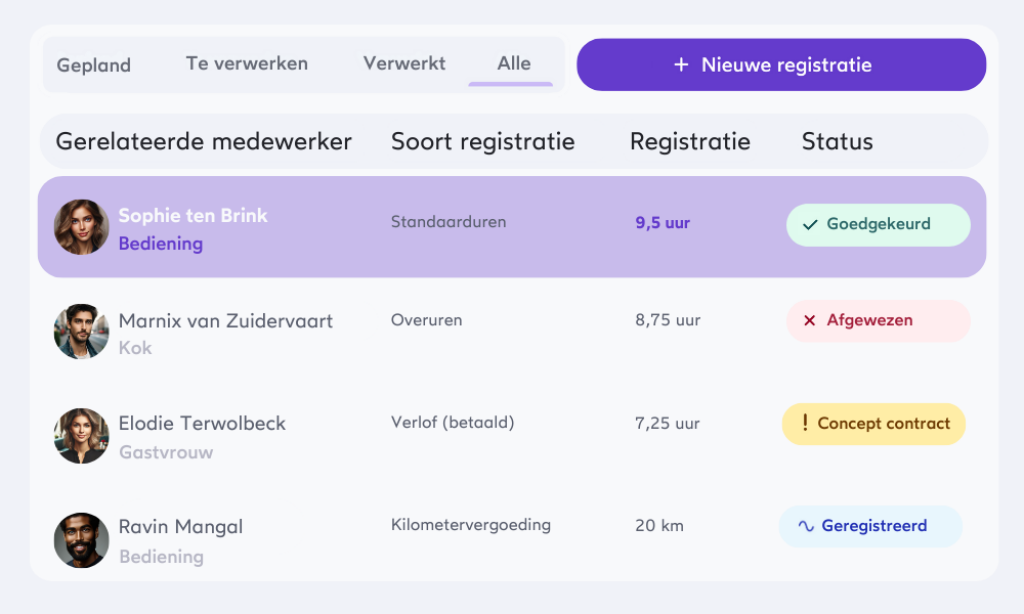
Task: Click the Gerelateerde medewerker column header
Action: click(204, 142)
